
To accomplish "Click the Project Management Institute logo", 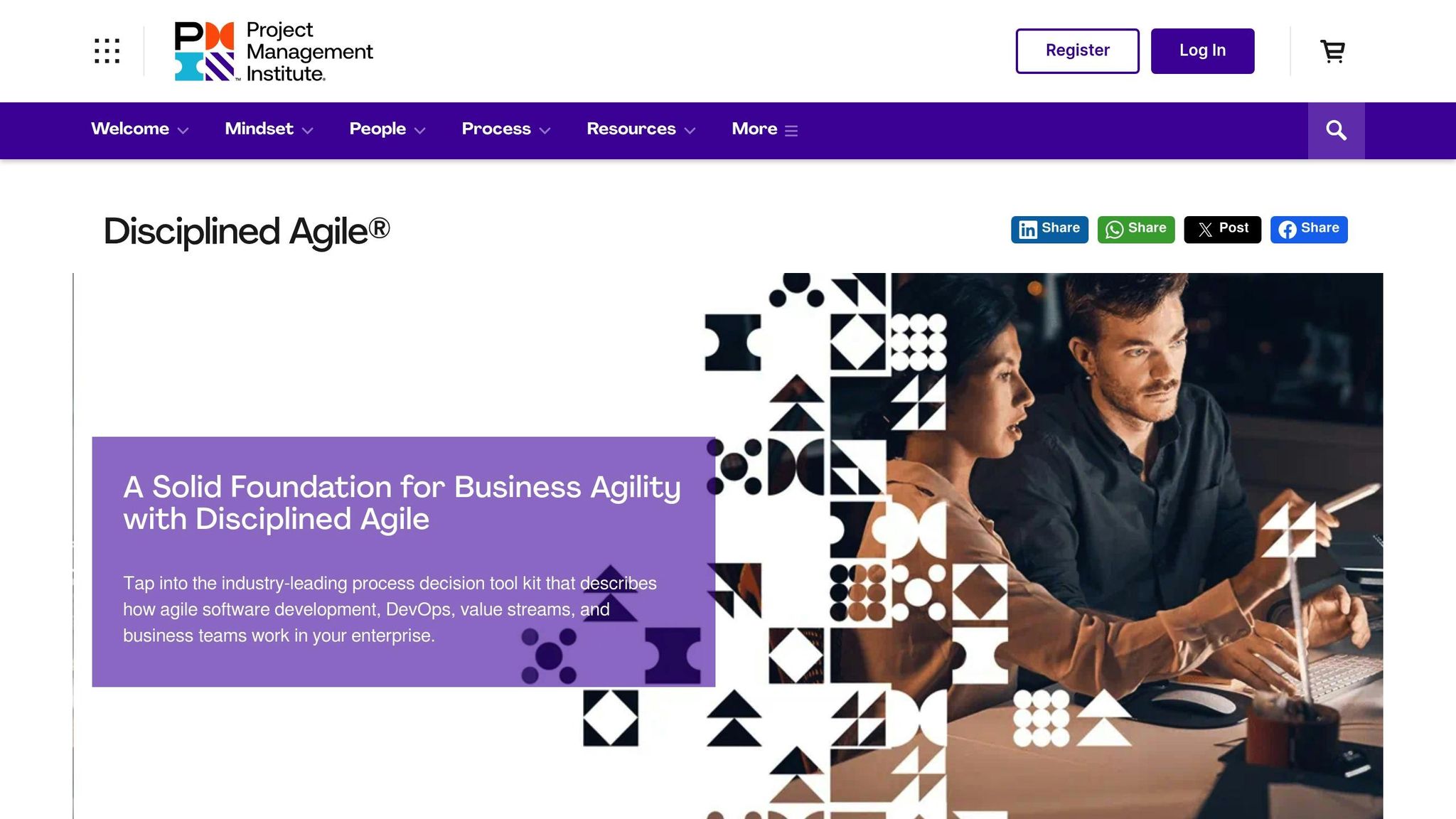I will [x=274, y=51].
